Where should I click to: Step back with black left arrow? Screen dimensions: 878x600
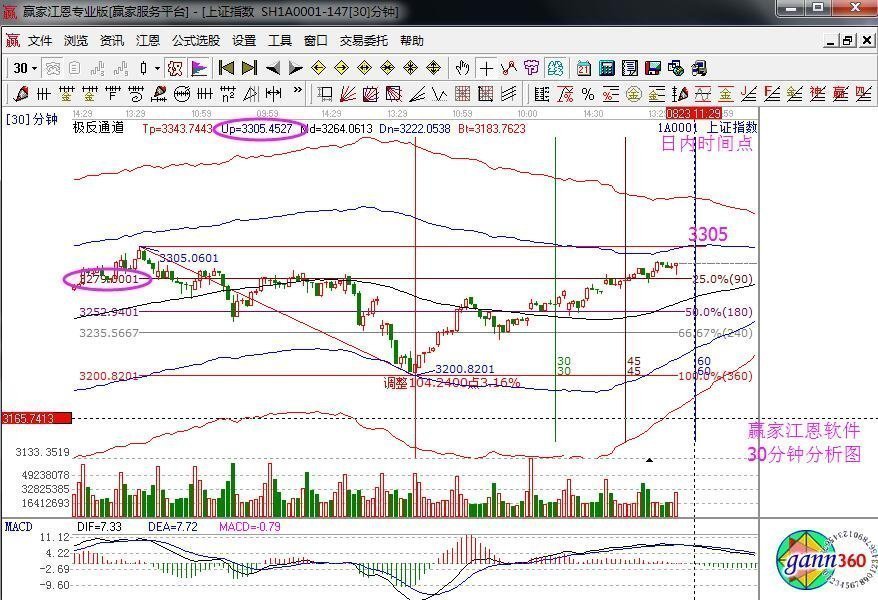tap(273, 68)
